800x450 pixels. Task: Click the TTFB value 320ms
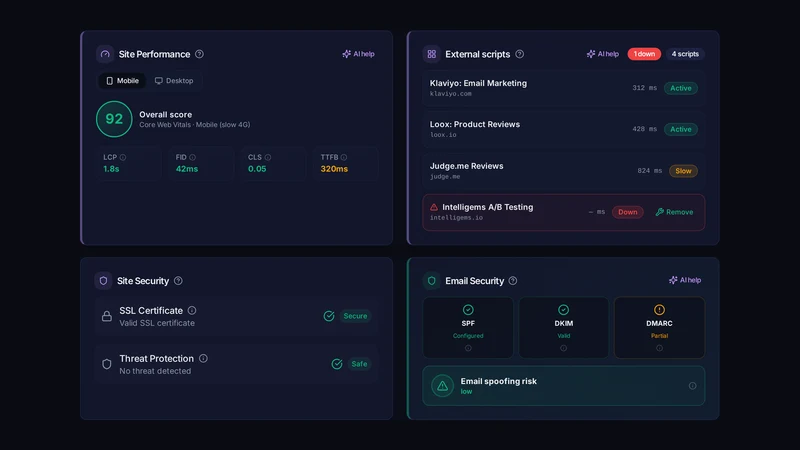click(x=334, y=169)
